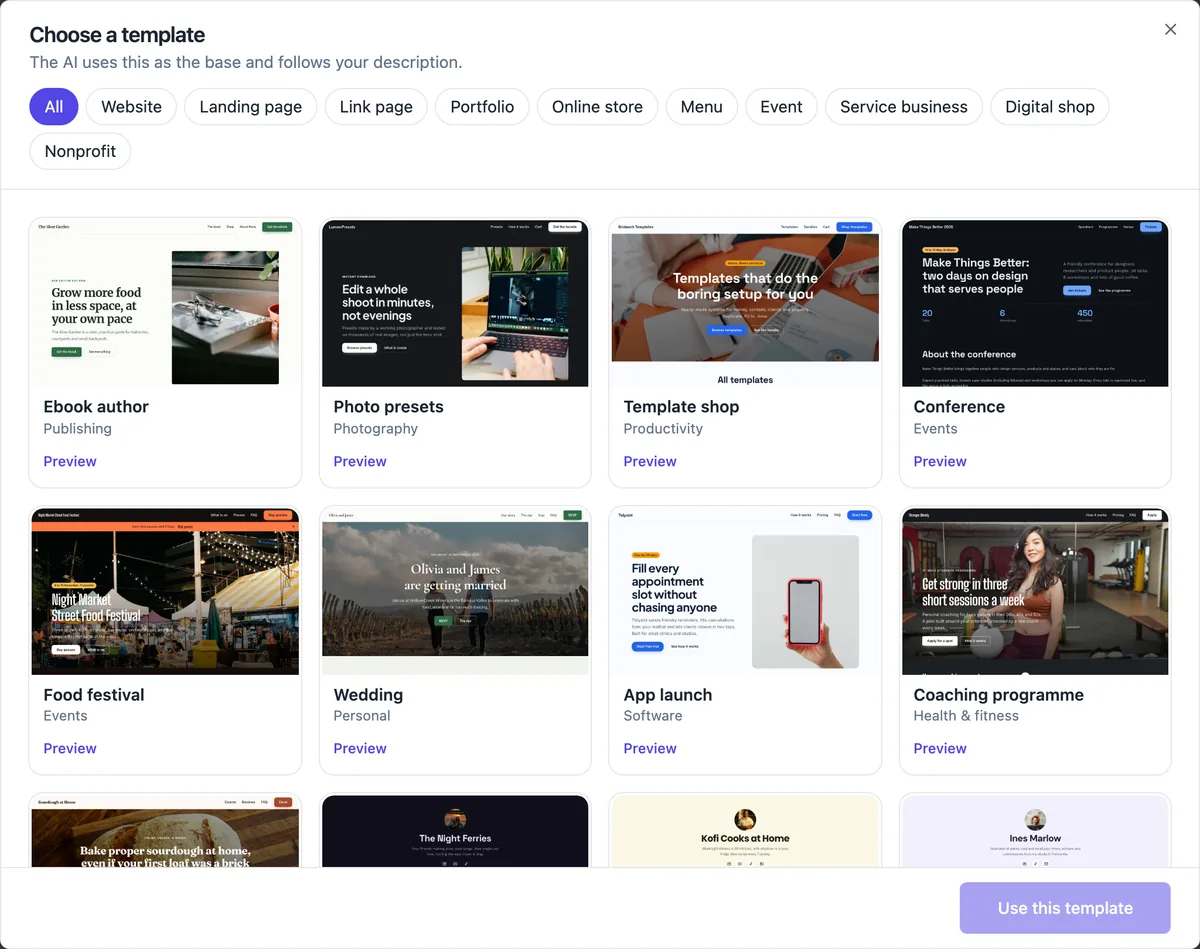Close the Choose a template dialog

point(1170,30)
